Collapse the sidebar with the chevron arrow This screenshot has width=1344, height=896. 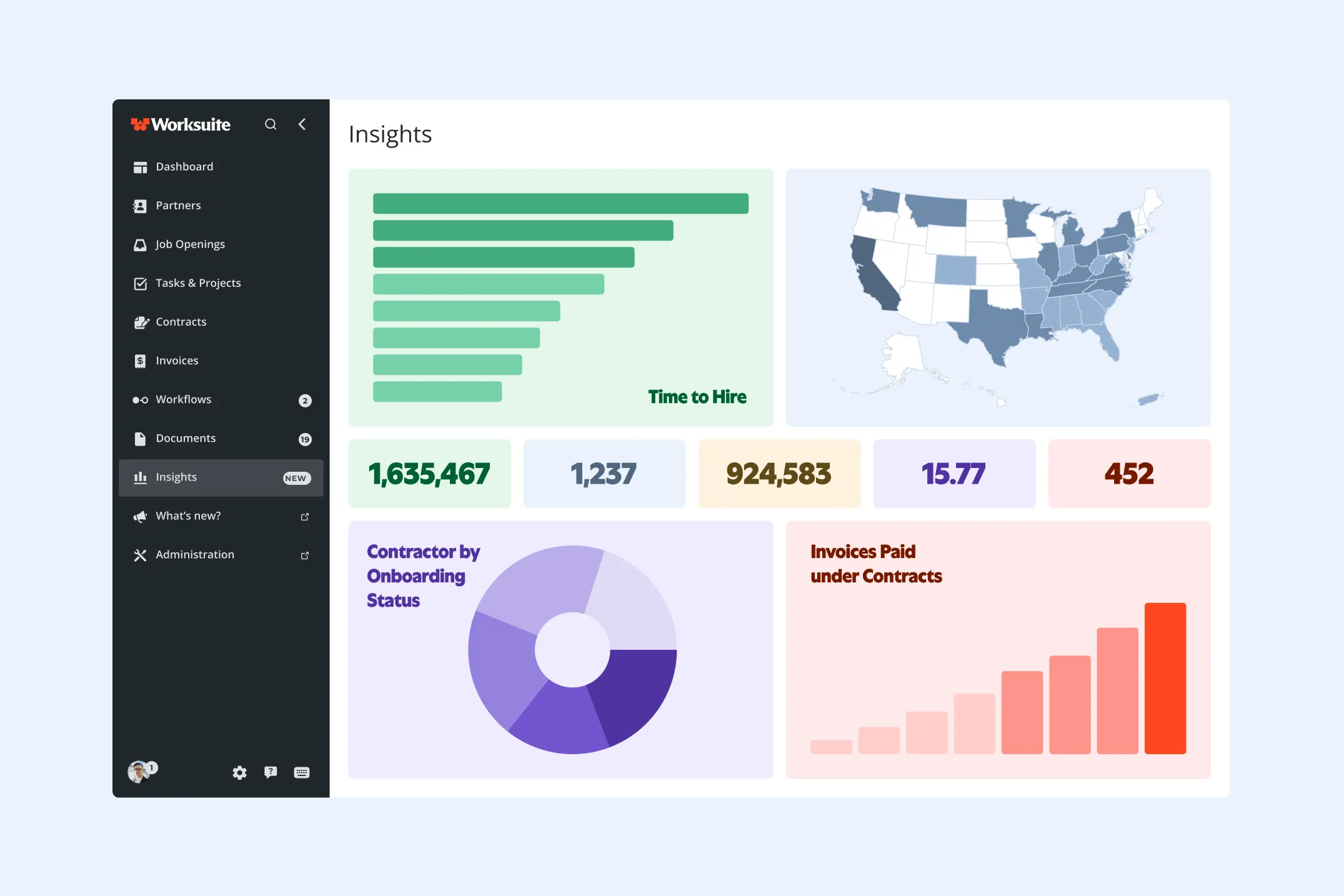302,124
